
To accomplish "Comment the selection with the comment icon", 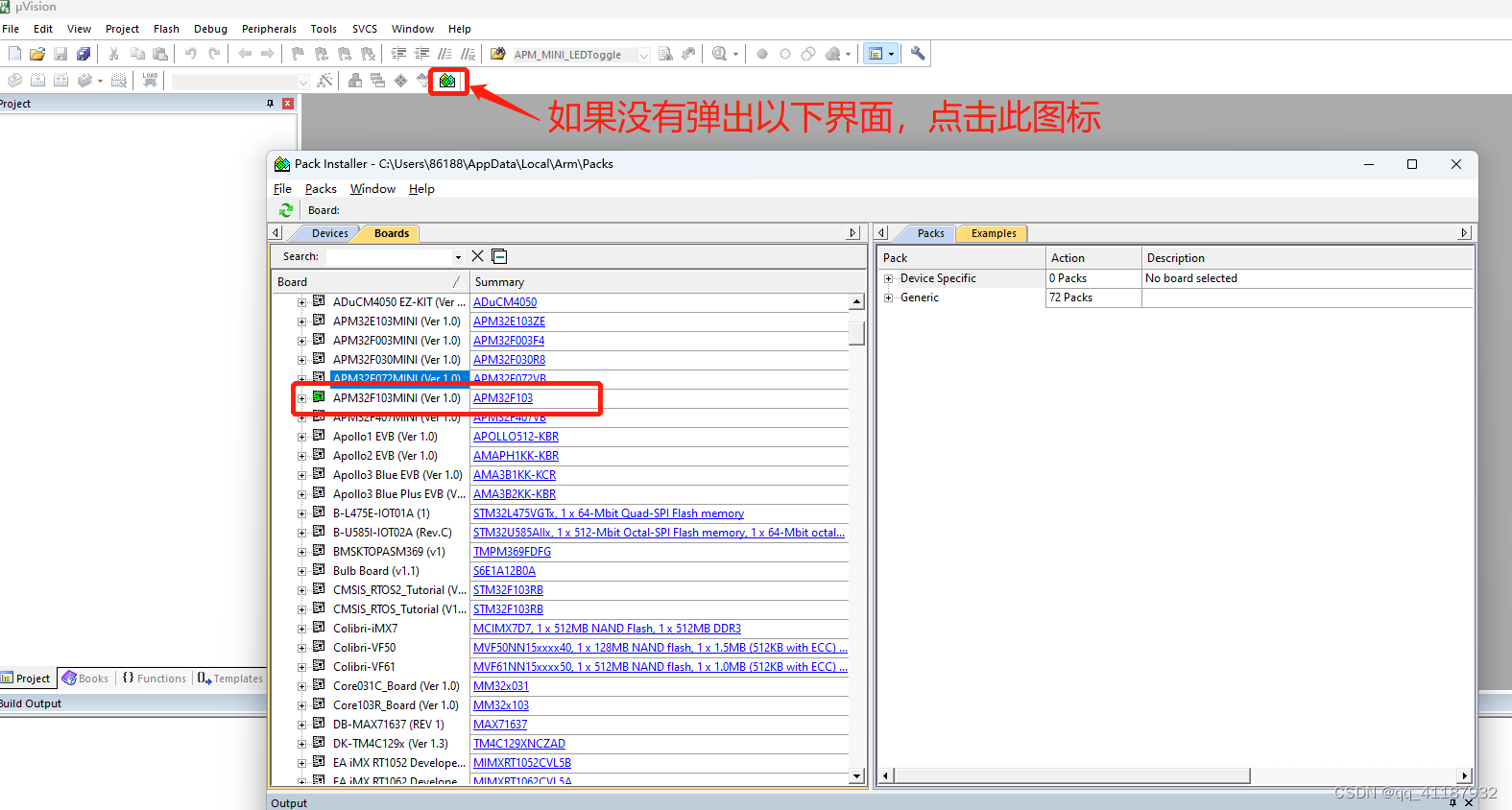I will (444, 54).
